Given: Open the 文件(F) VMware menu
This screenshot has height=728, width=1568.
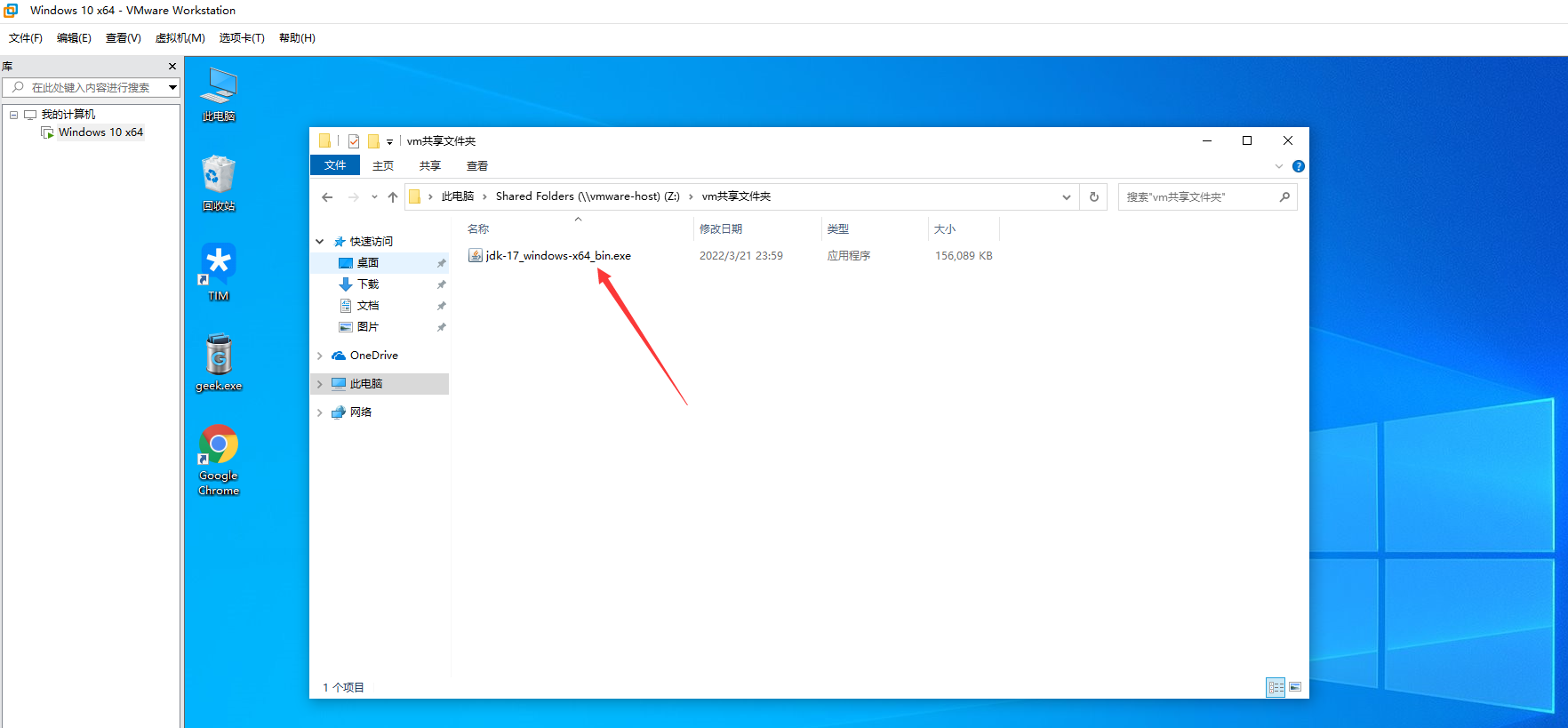Looking at the screenshot, I should 26,38.
